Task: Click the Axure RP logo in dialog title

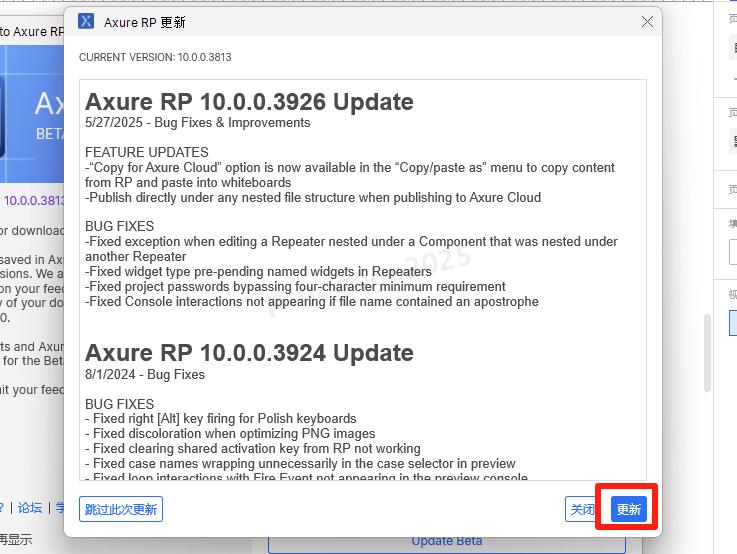Action: (x=86, y=21)
